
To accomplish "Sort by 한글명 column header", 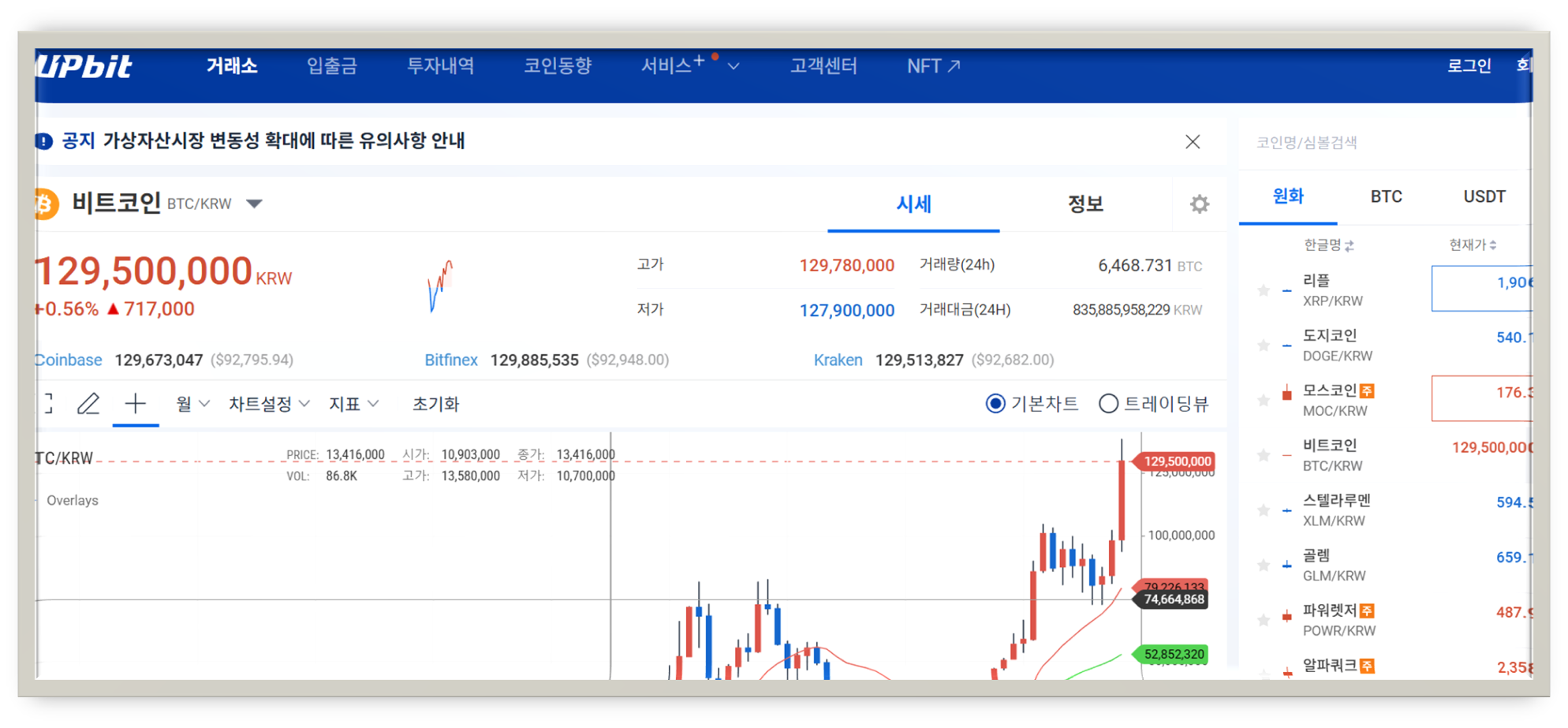I will [1329, 245].
